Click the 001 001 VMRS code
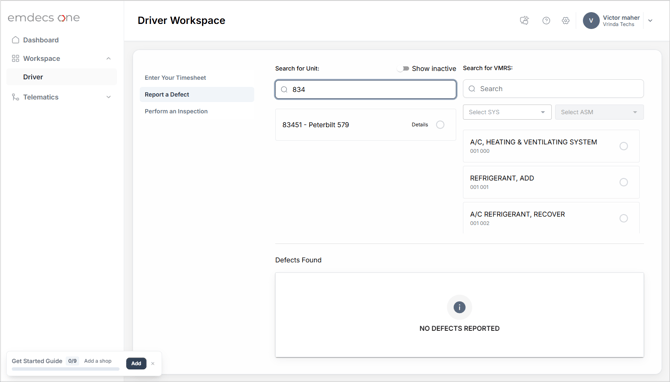Image resolution: width=670 pixels, height=382 pixels. click(479, 187)
